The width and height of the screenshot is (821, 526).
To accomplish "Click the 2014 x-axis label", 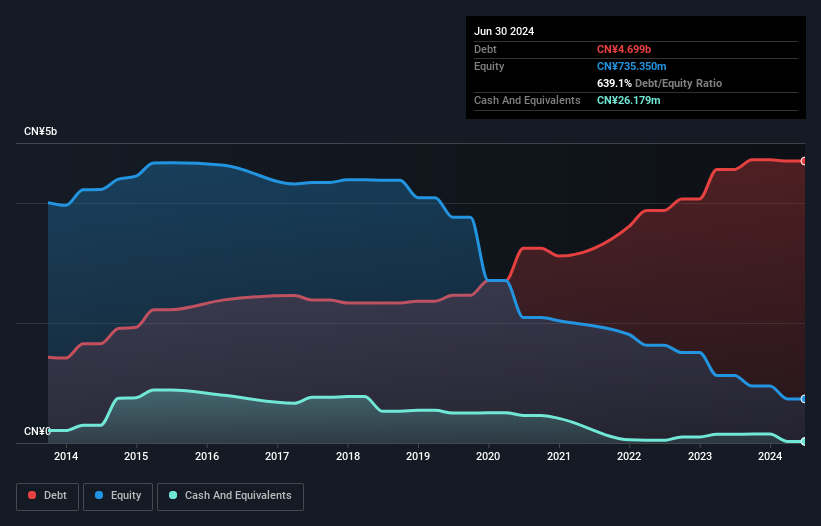I will point(66,456).
